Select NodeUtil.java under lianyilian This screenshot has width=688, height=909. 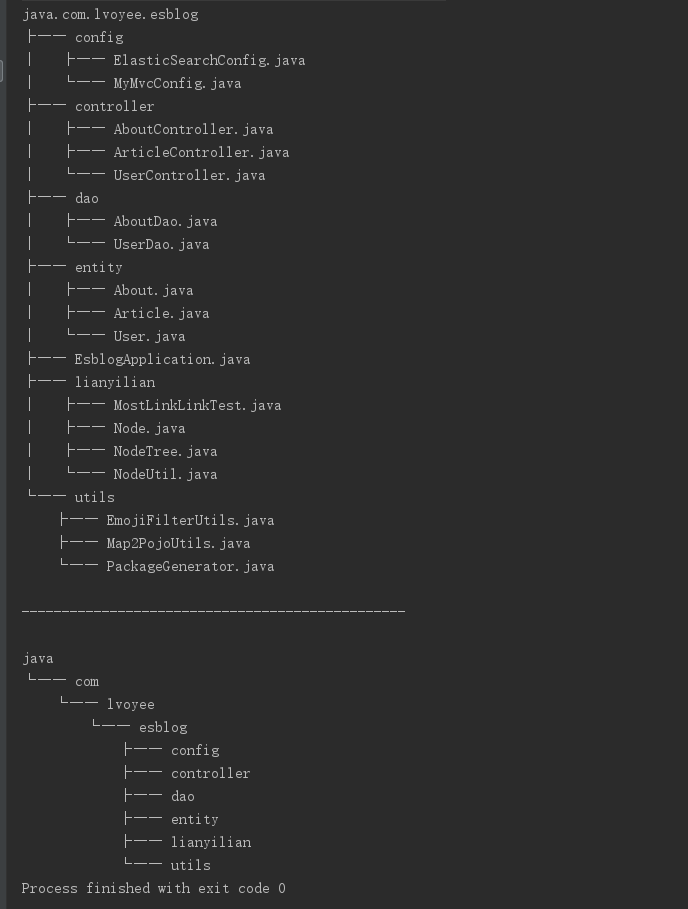click(x=165, y=474)
